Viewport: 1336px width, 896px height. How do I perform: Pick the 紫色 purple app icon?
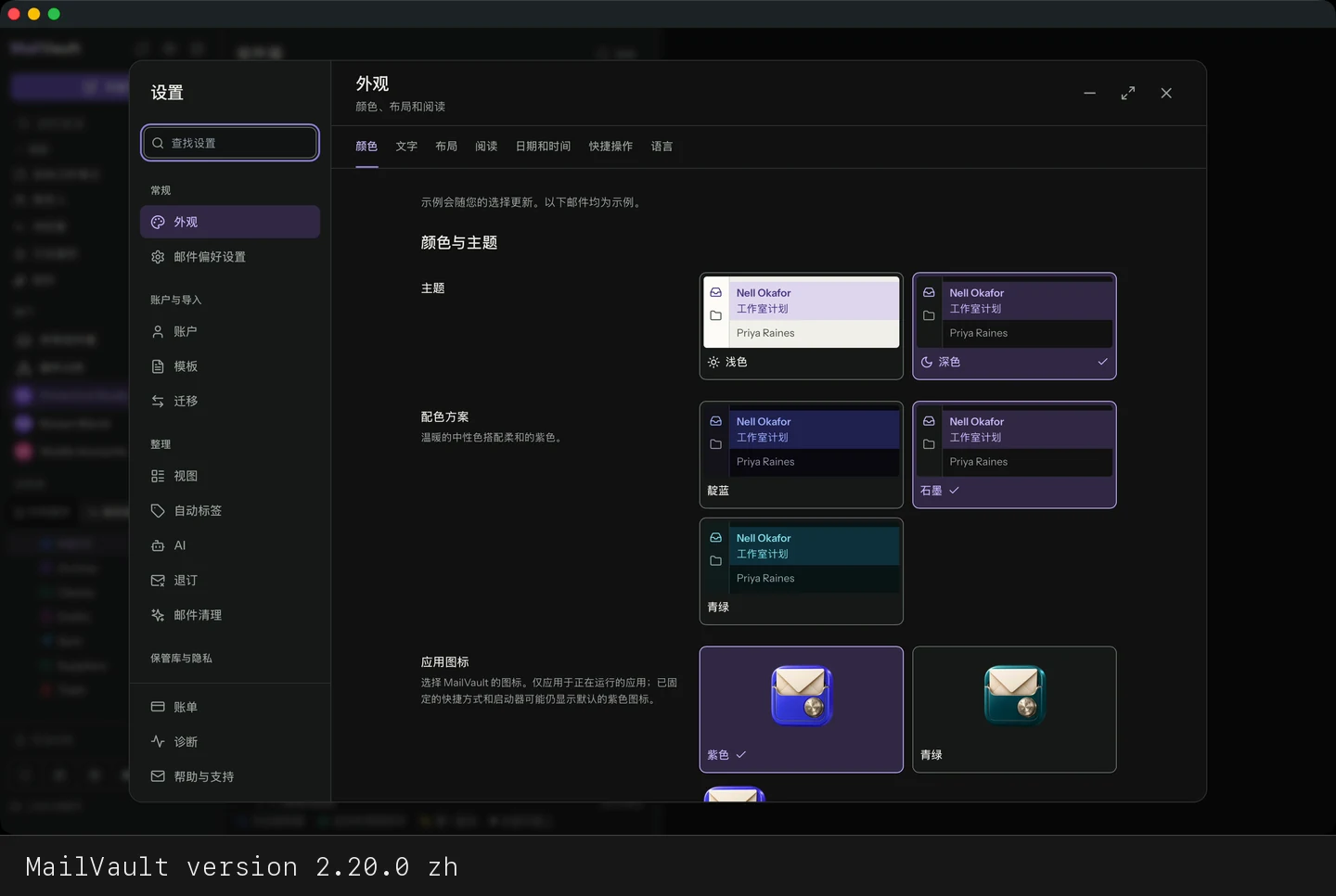click(802, 710)
